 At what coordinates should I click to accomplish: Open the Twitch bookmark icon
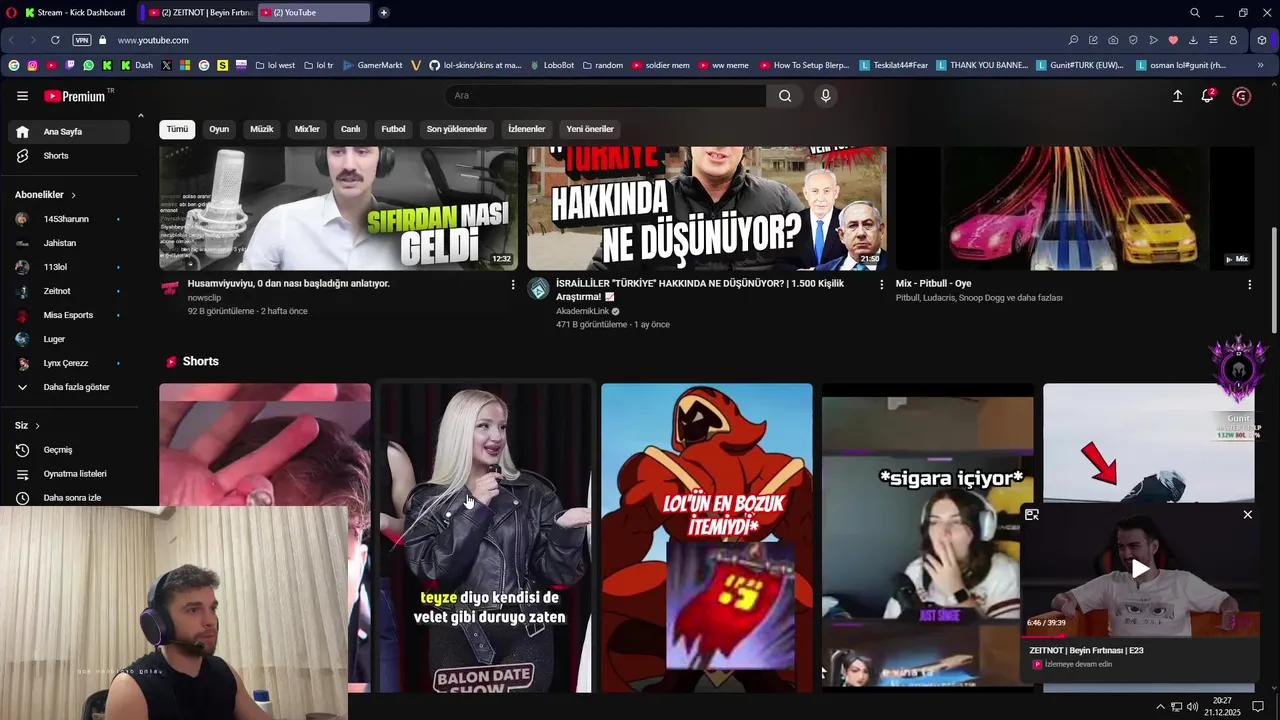(x=70, y=65)
